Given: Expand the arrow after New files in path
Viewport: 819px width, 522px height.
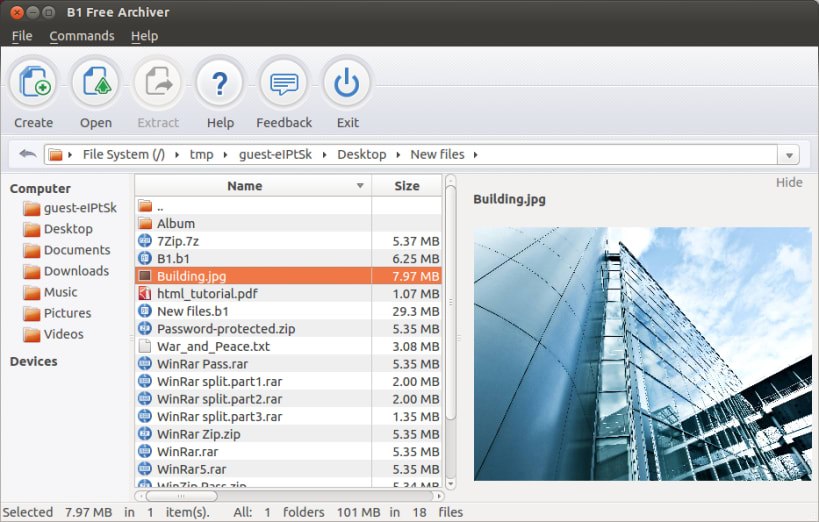Looking at the screenshot, I should click(x=475, y=155).
